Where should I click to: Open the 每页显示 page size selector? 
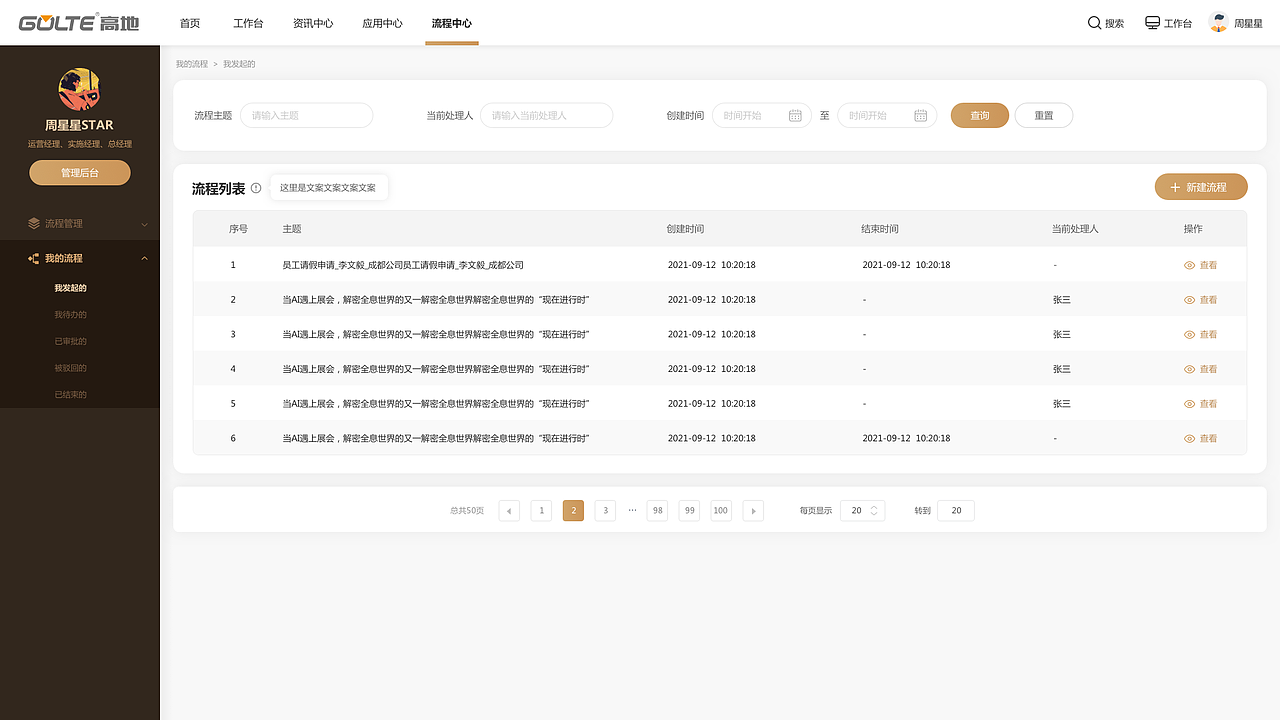pyautogui.click(x=862, y=511)
